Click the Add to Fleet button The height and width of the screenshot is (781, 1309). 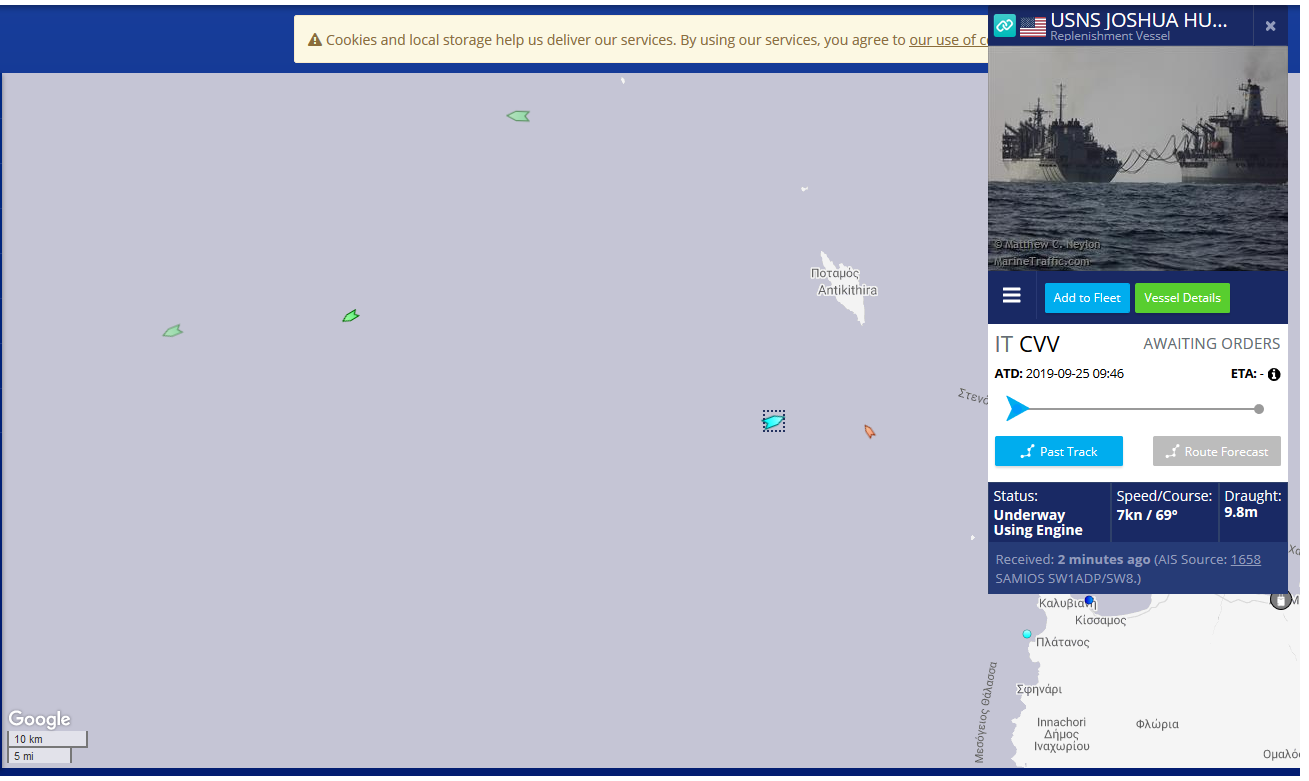(x=1086, y=298)
